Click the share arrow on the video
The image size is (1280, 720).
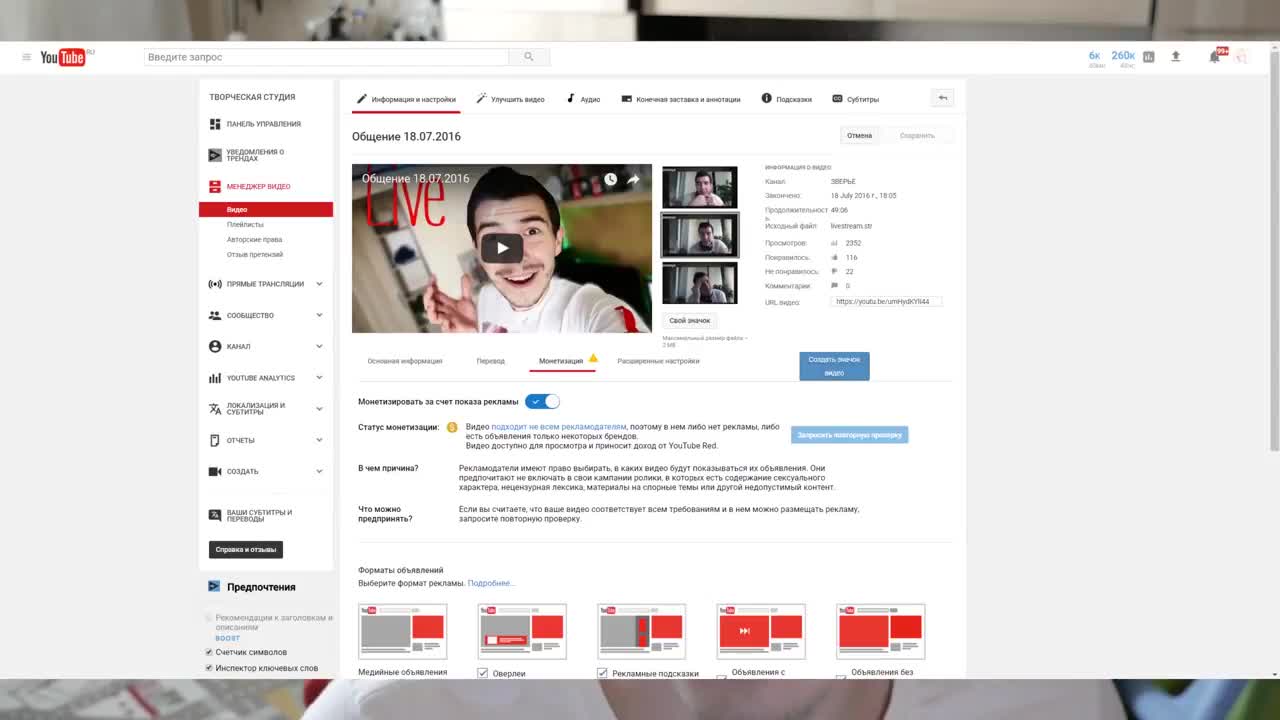point(633,180)
